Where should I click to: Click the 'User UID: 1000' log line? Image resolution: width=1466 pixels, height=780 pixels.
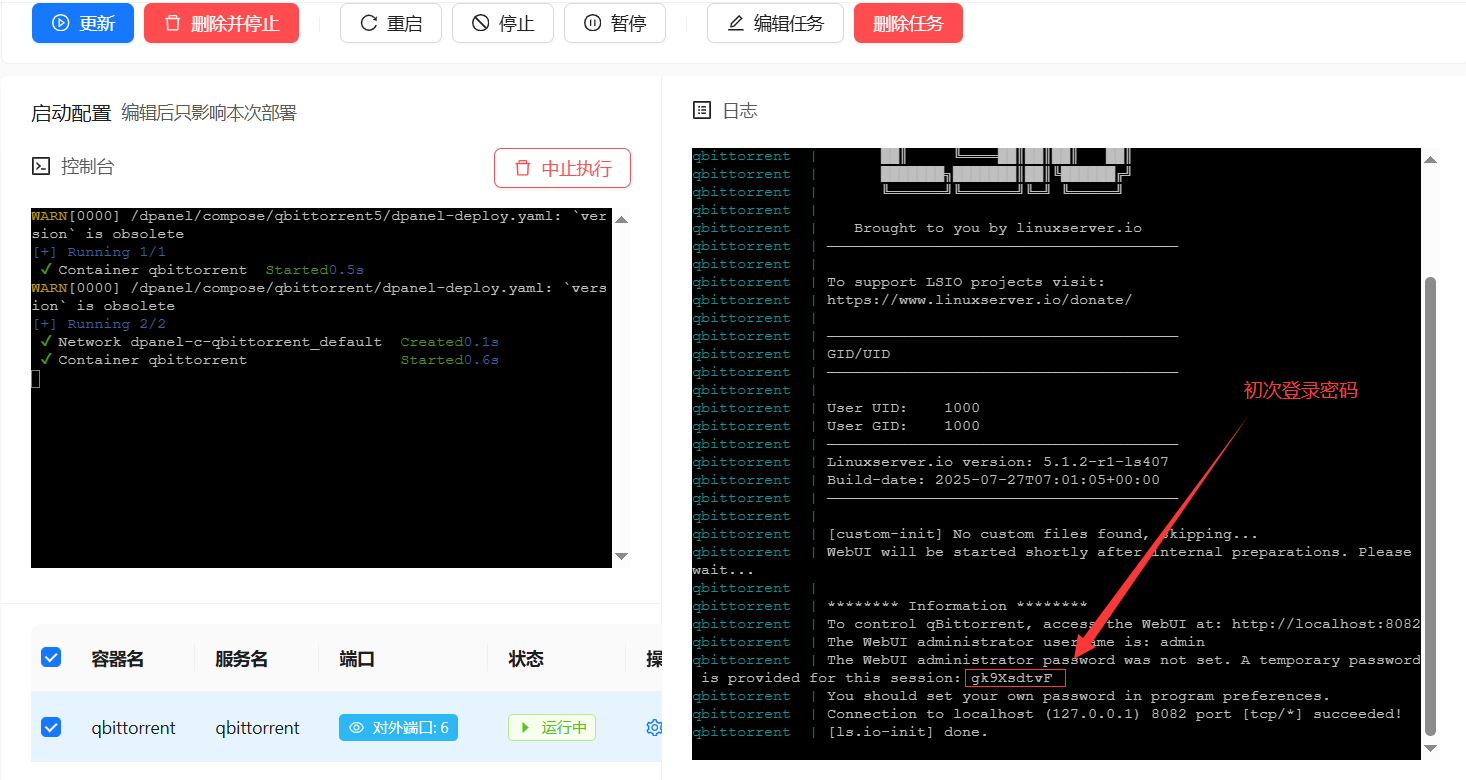(903, 408)
